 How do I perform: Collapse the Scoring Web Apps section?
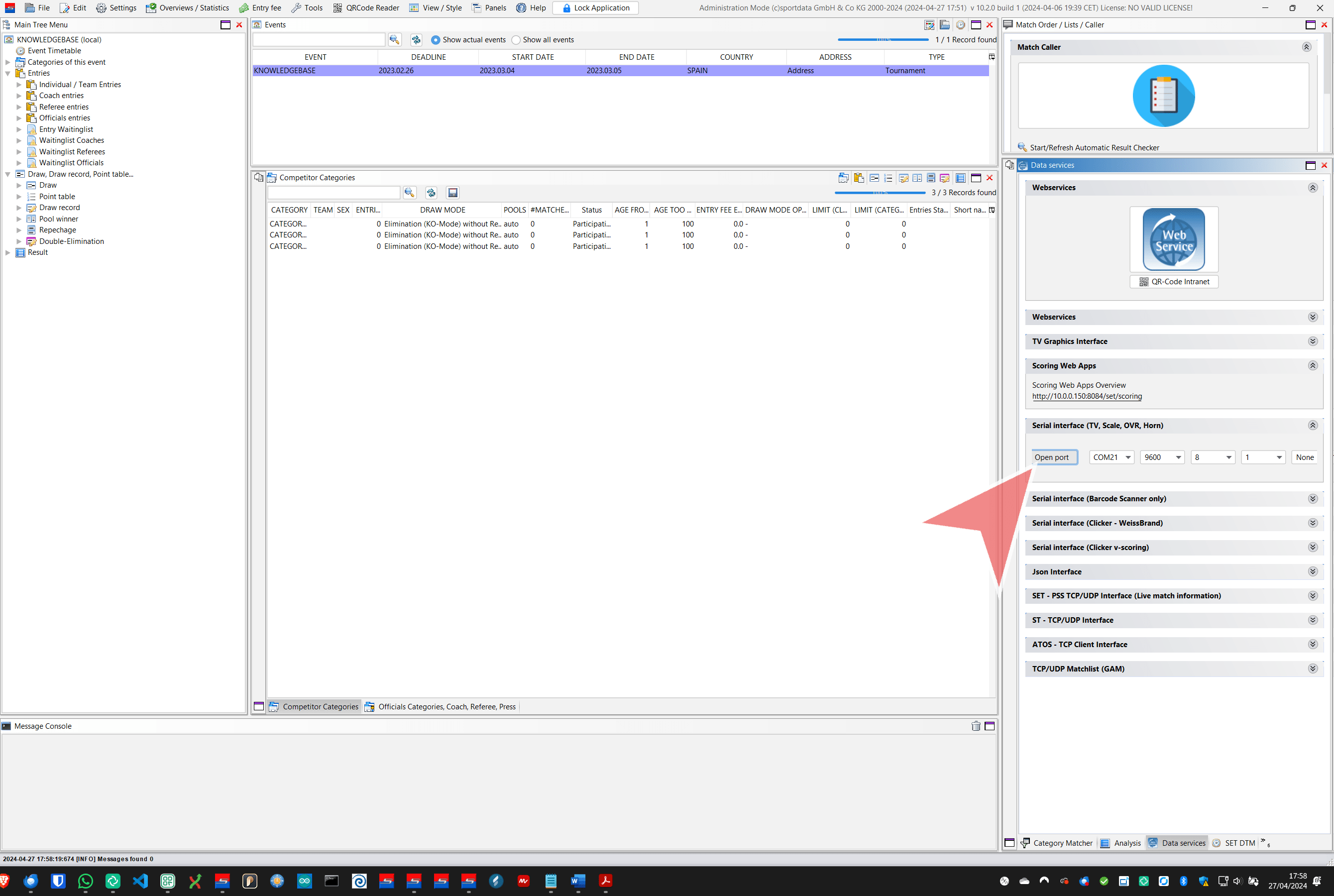[1312, 366]
